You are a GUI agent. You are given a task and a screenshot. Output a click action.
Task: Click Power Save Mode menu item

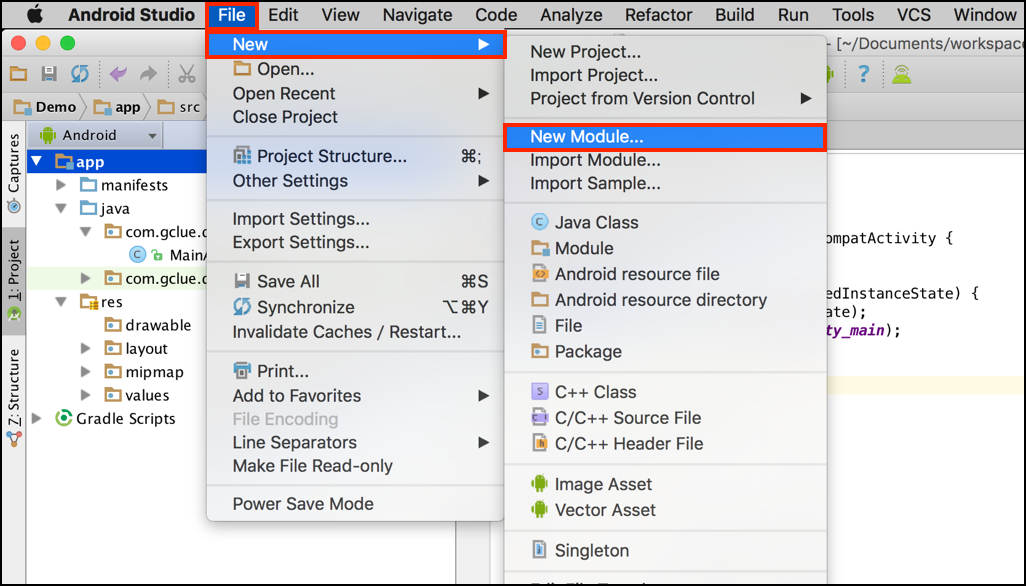tap(303, 504)
